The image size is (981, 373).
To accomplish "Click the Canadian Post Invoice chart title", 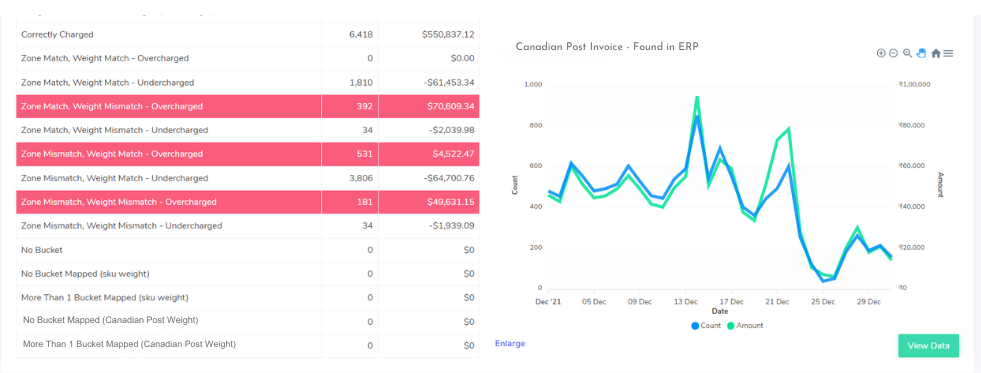I will [x=607, y=46].
